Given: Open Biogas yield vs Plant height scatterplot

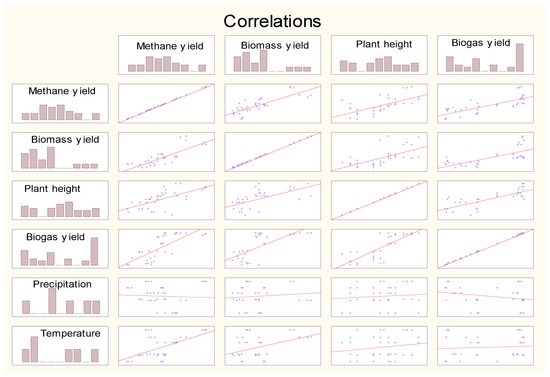Looking at the screenshot, I should click(x=379, y=249).
